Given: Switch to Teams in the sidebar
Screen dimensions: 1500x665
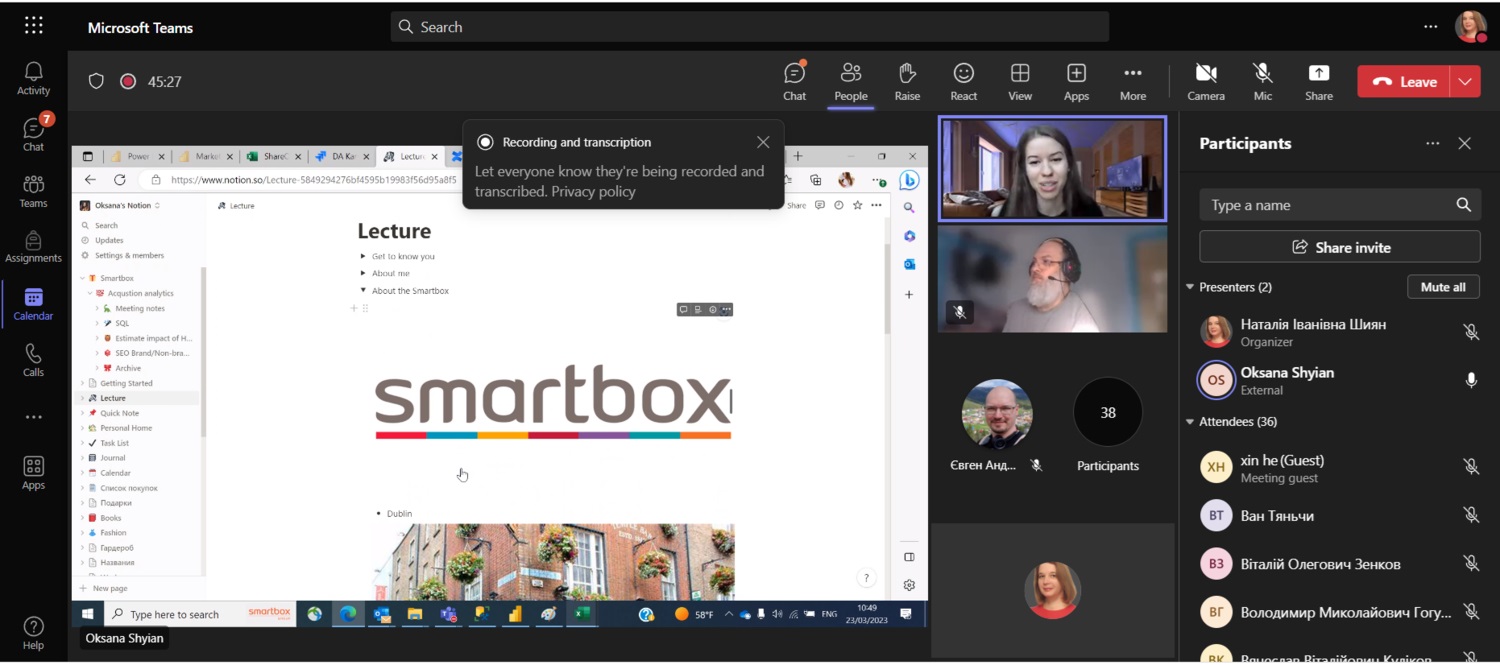Looking at the screenshot, I should pyautogui.click(x=33, y=190).
